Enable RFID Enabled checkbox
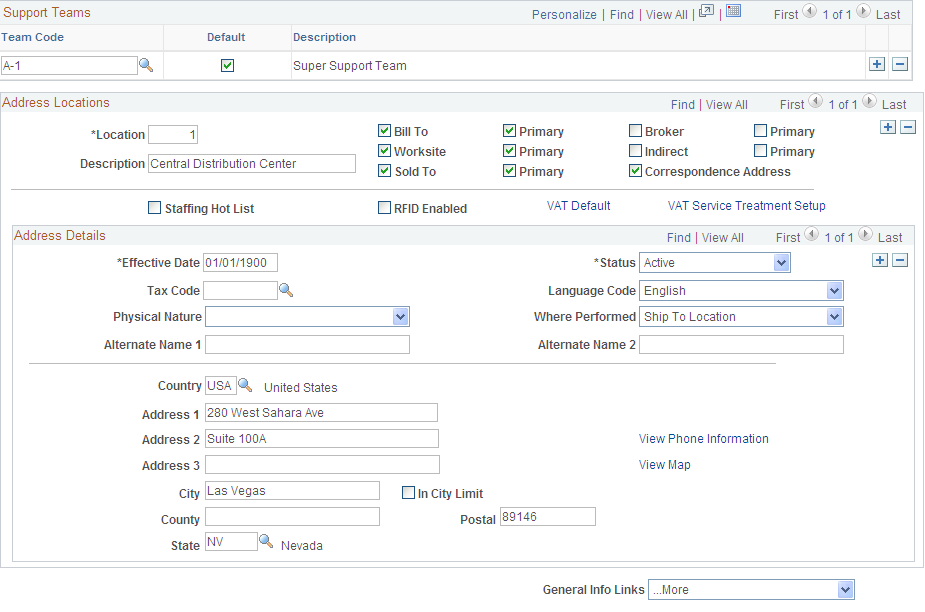 pyautogui.click(x=384, y=208)
